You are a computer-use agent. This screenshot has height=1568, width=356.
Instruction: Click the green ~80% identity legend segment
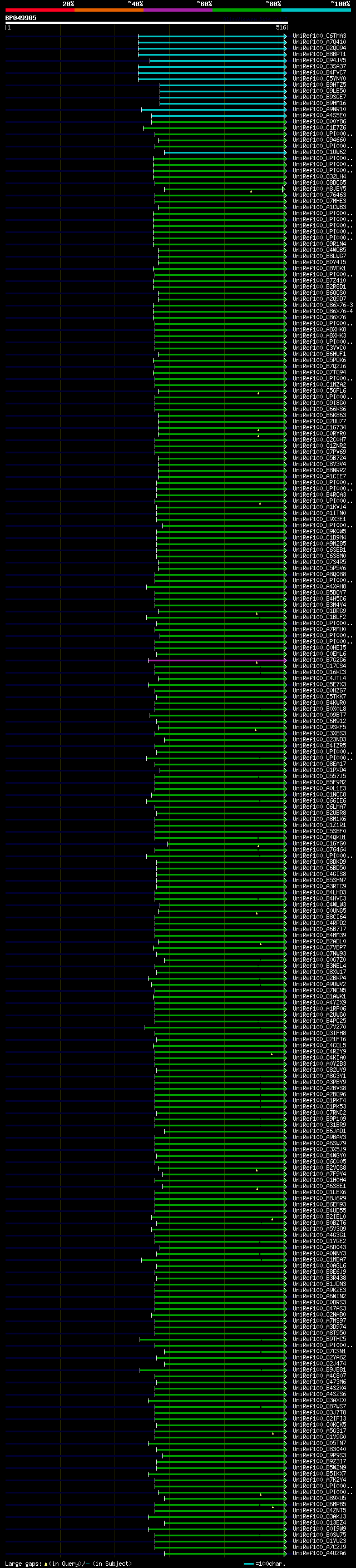[247, 10]
